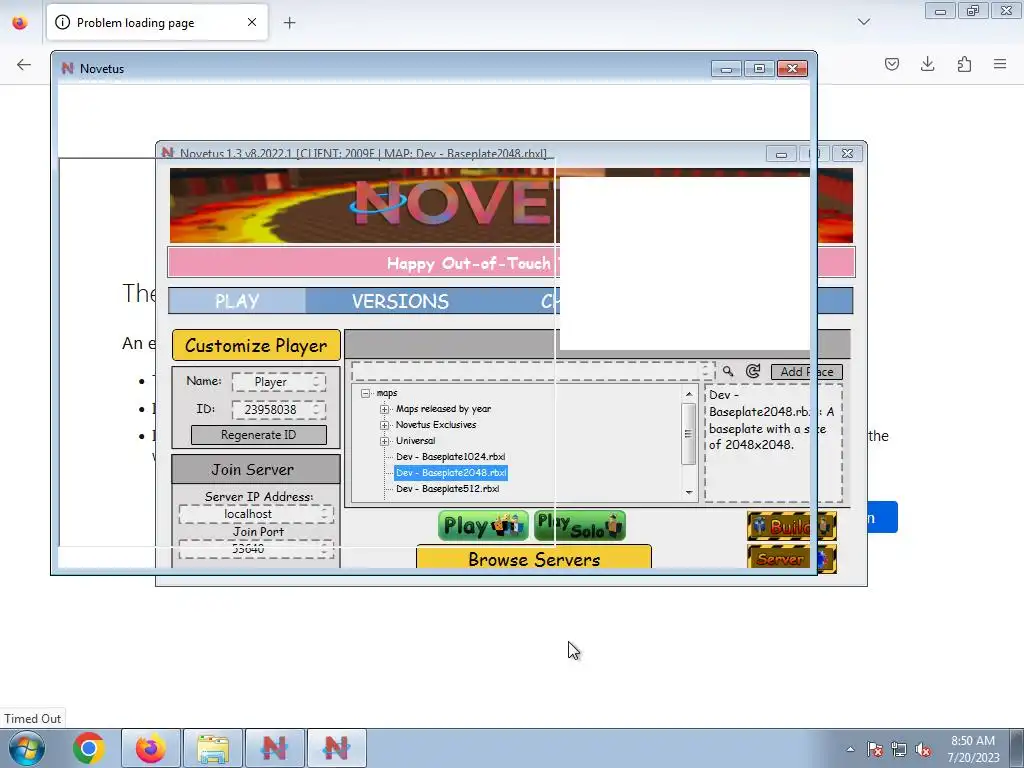Click the map search text box

point(533,372)
